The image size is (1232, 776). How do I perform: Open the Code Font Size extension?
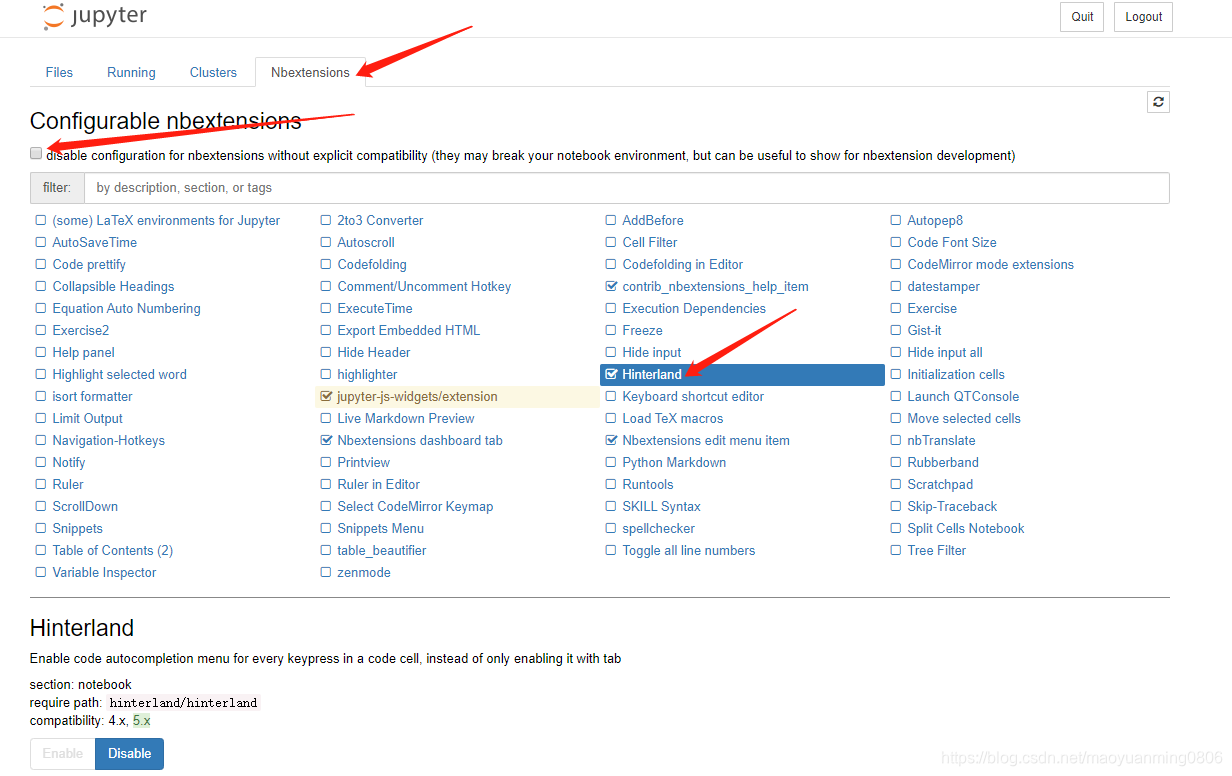(952, 243)
